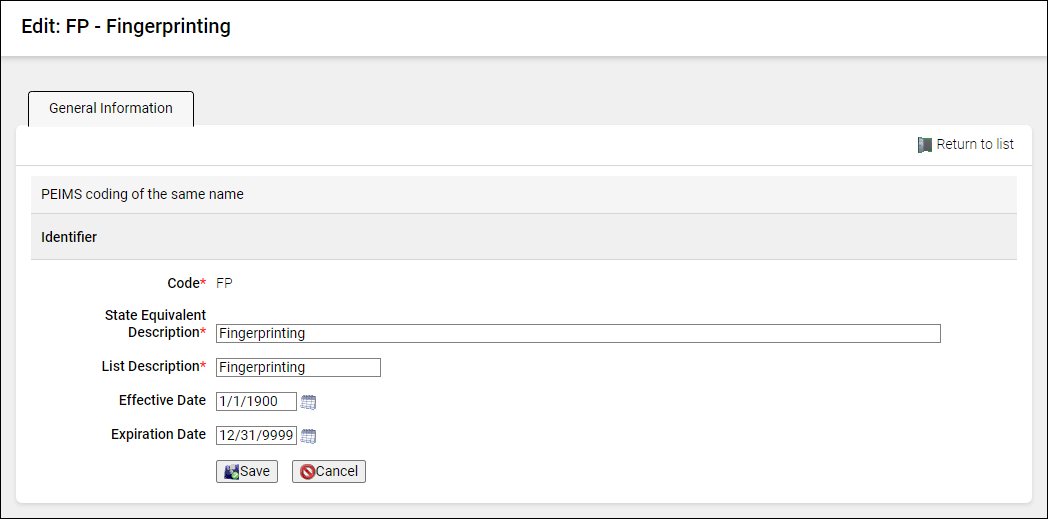Viewport: 1048px width, 519px height.
Task: Open the Effective Date calendar picker
Action: pyautogui.click(x=309, y=402)
